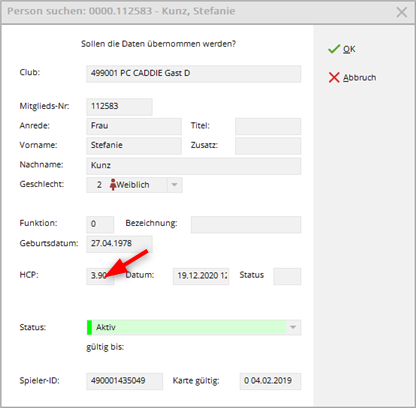The width and height of the screenshot is (416, 408).
Task: Click the empty Titel field
Action: click(x=268, y=126)
